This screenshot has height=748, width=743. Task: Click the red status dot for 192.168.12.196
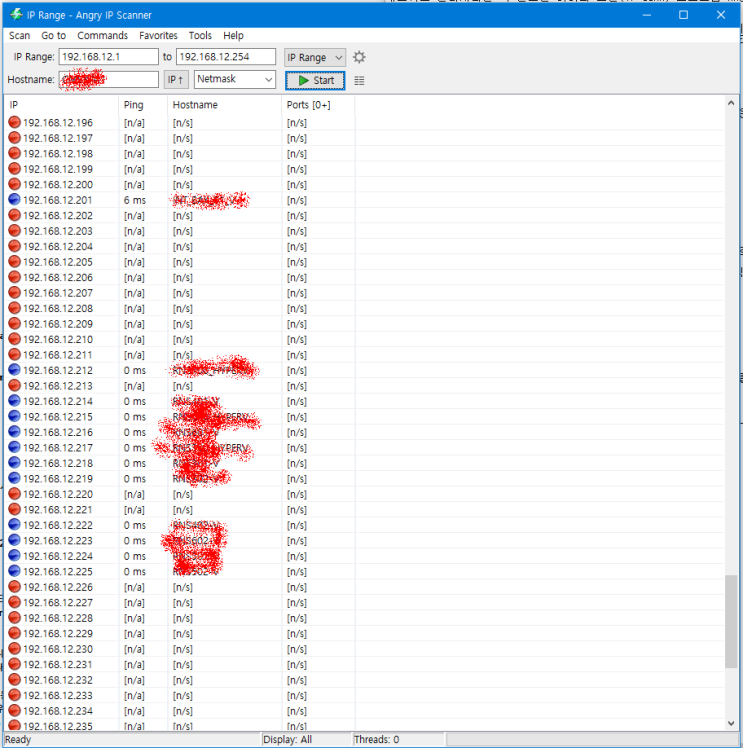pos(14,122)
